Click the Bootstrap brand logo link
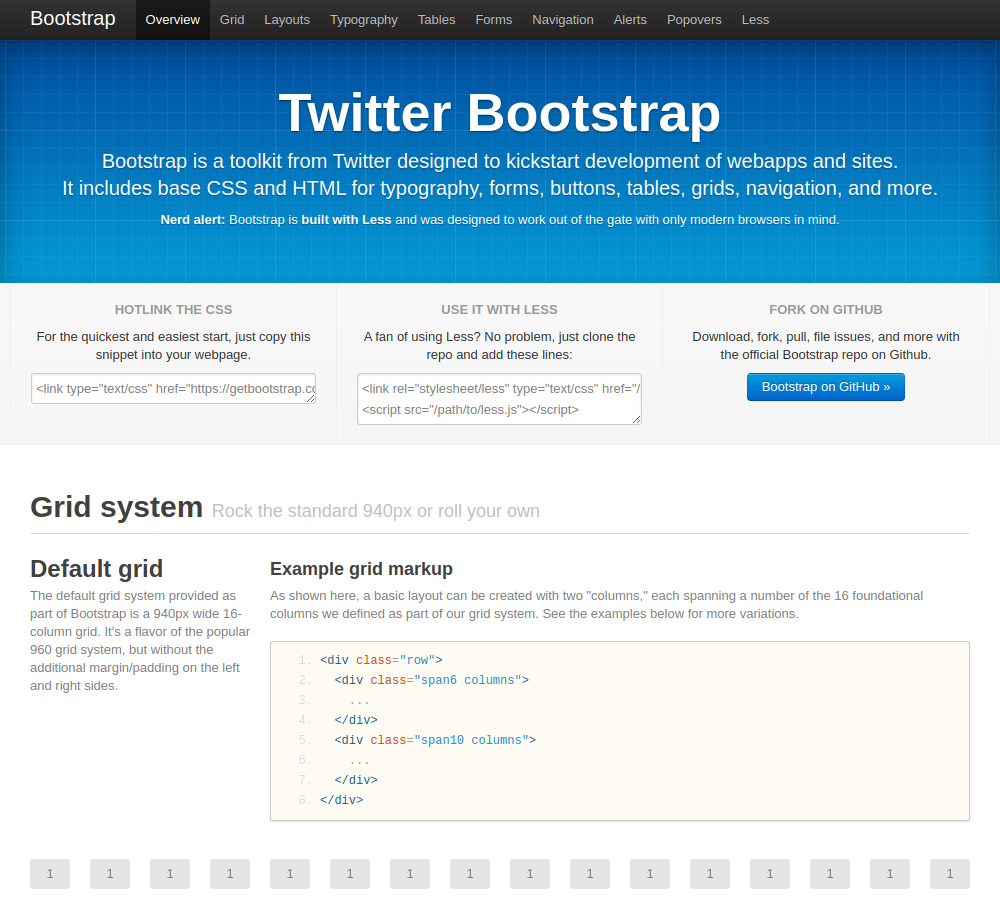 click(x=73, y=19)
